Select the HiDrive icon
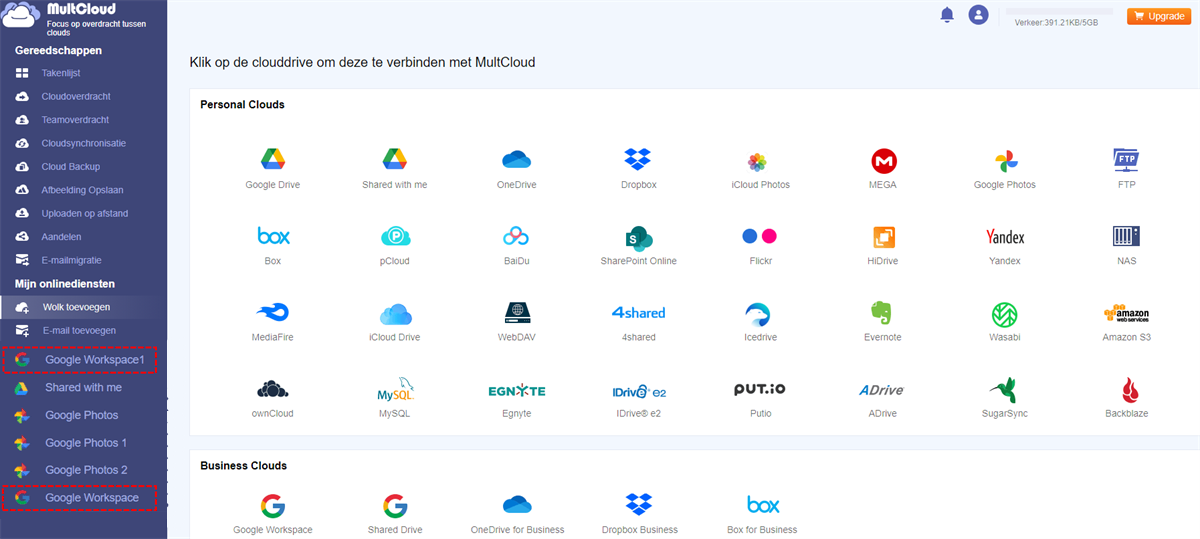Viewport: 1200px width, 539px height. [884, 237]
